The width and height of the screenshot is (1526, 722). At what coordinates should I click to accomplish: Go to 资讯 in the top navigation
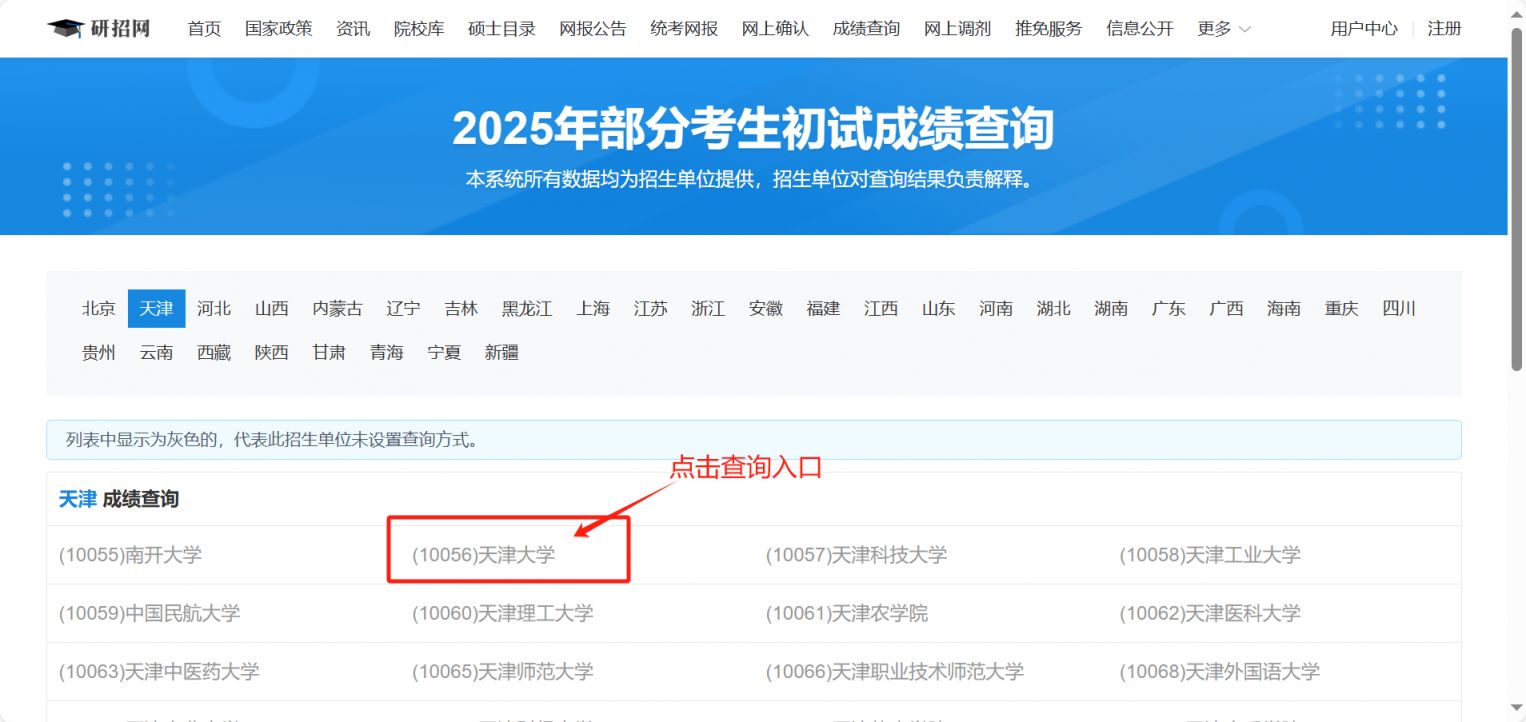[353, 29]
